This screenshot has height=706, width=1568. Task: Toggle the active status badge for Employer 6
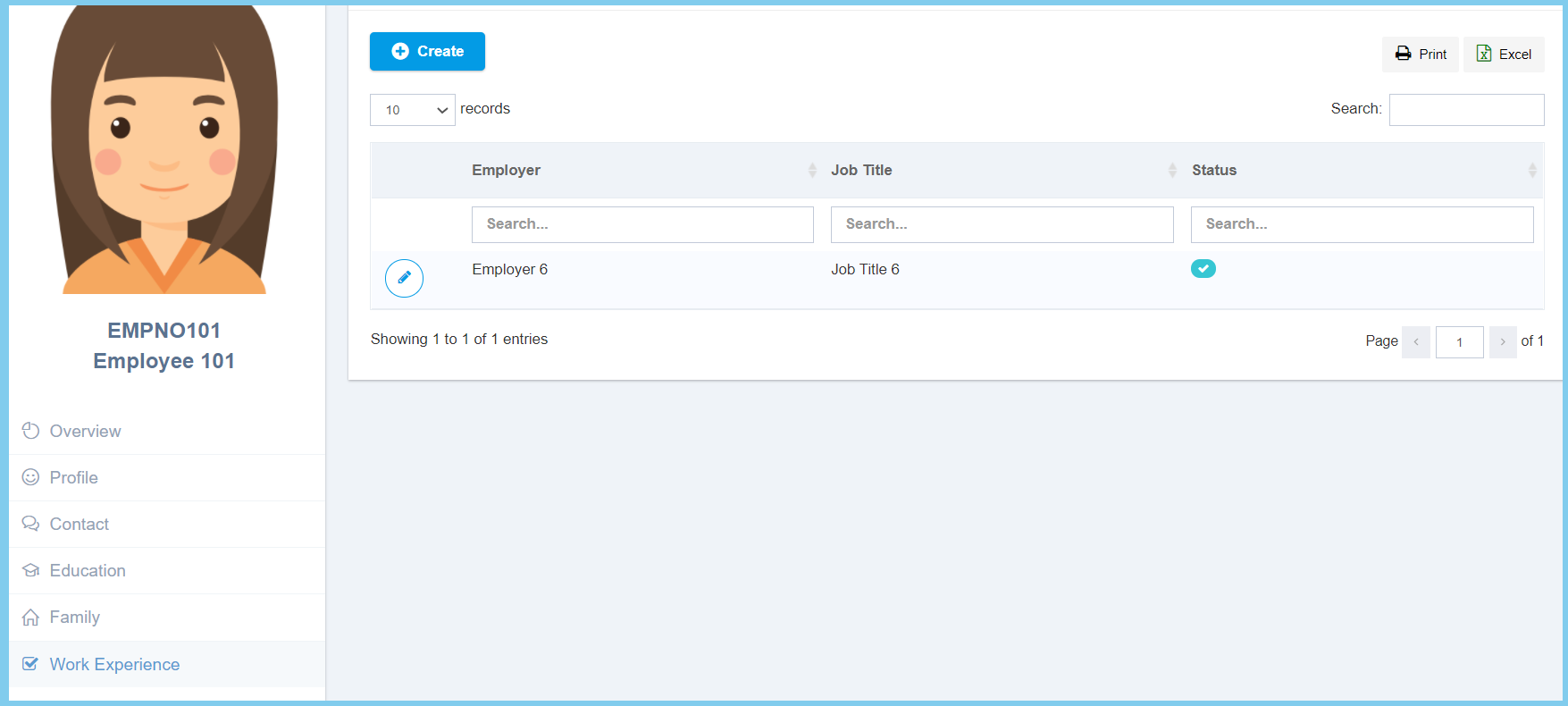click(x=1203, y=269)
